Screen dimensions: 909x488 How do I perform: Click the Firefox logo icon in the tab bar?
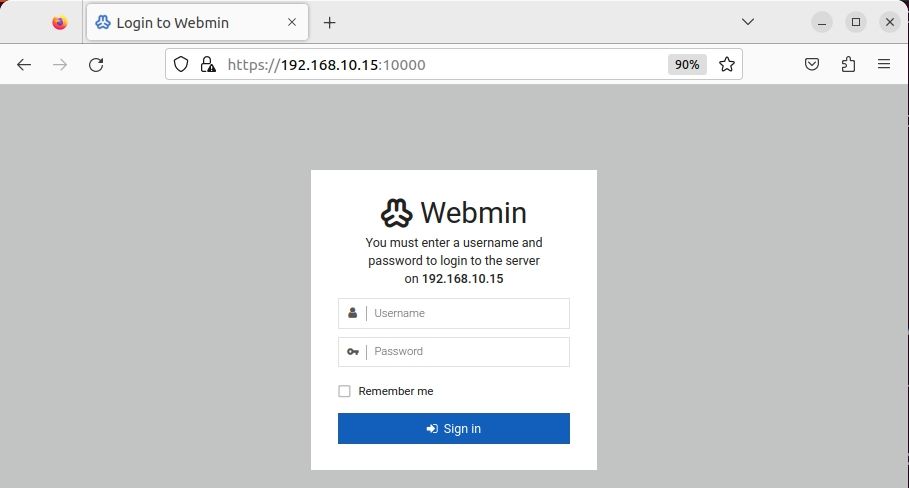point(60,23)
